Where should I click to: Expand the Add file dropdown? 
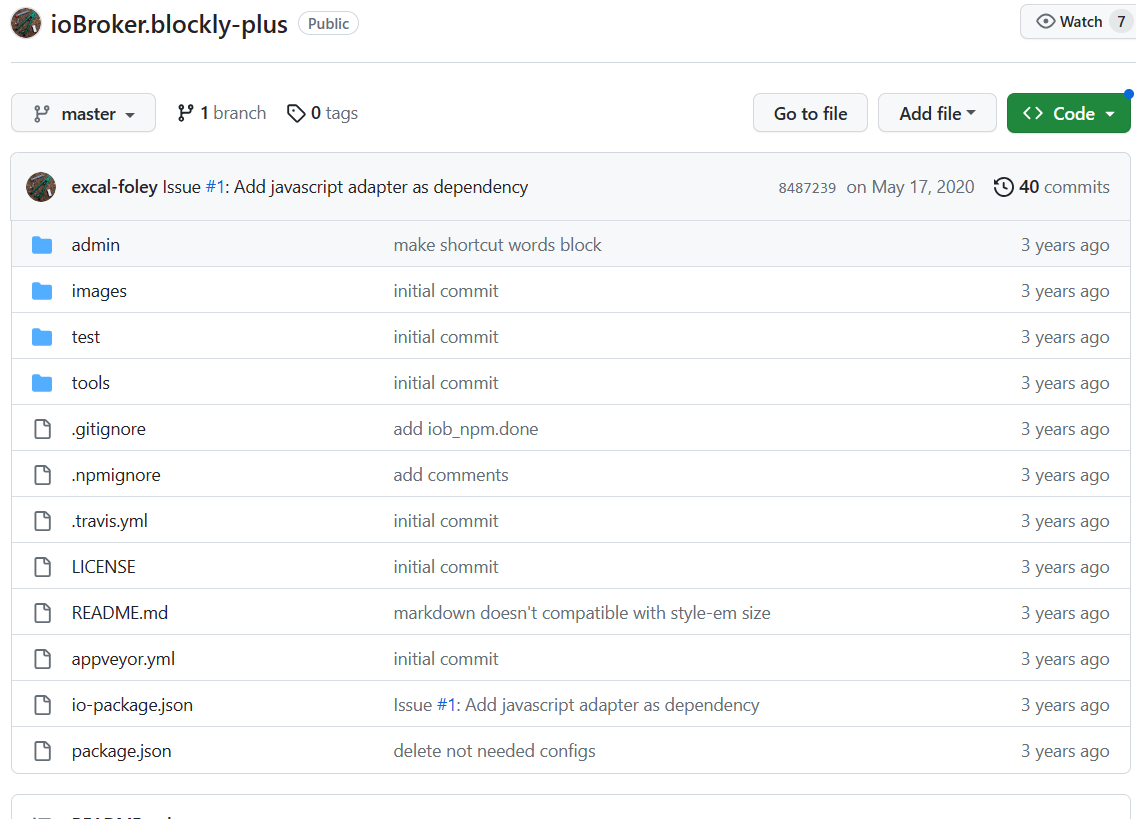point(937,114)
